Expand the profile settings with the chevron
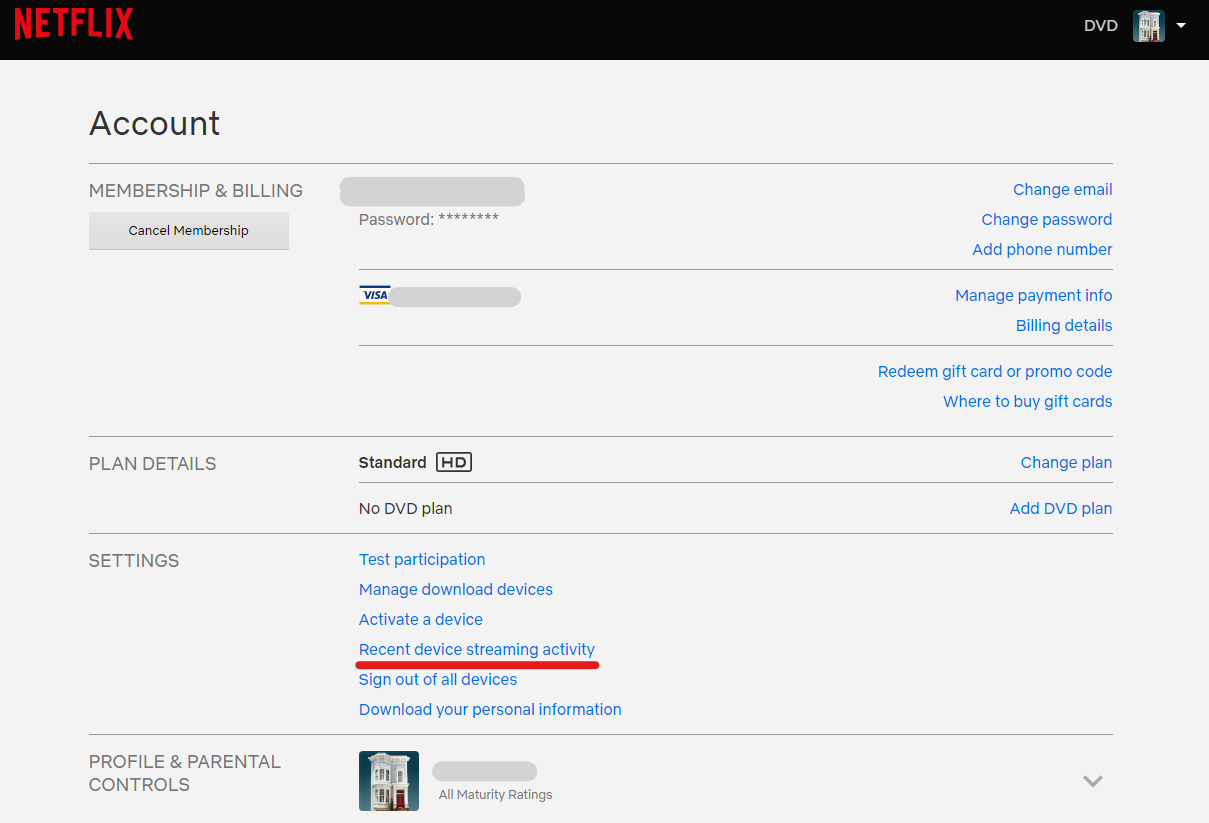Image resolution: width=1209 pixels, height=823 pixels. pyautogui.click(x=1093, y=780)
